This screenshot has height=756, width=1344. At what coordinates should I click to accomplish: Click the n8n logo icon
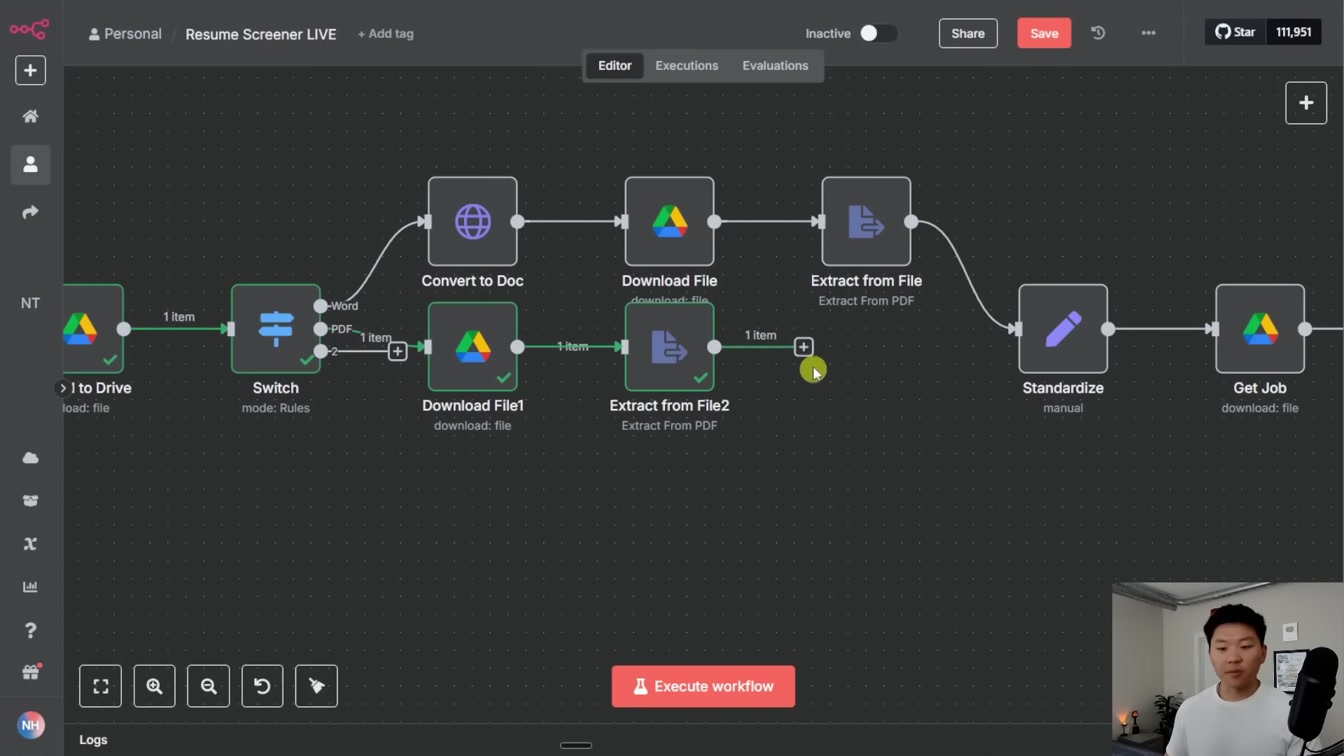[30, 29]
